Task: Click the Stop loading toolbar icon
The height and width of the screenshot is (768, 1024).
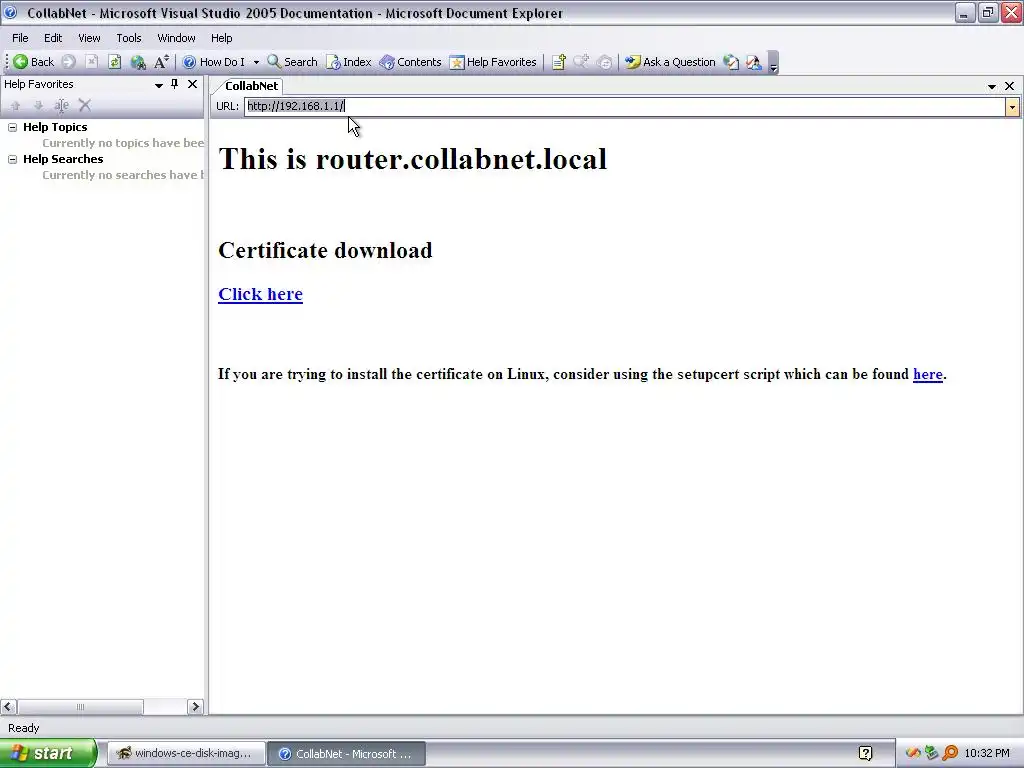Action: (x=91, y=62)
